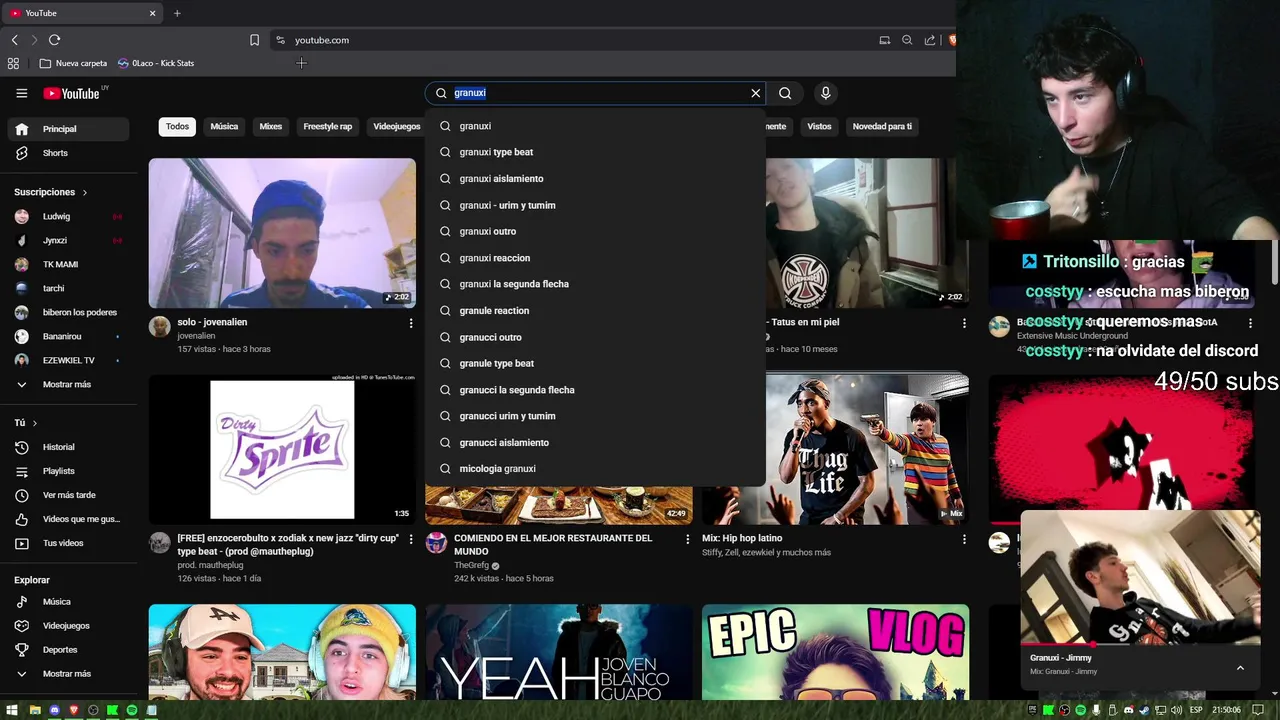Open the 0Laco - Kick Stats bookmark
This screenshot has height=720, width=1280.
[156, 63]
